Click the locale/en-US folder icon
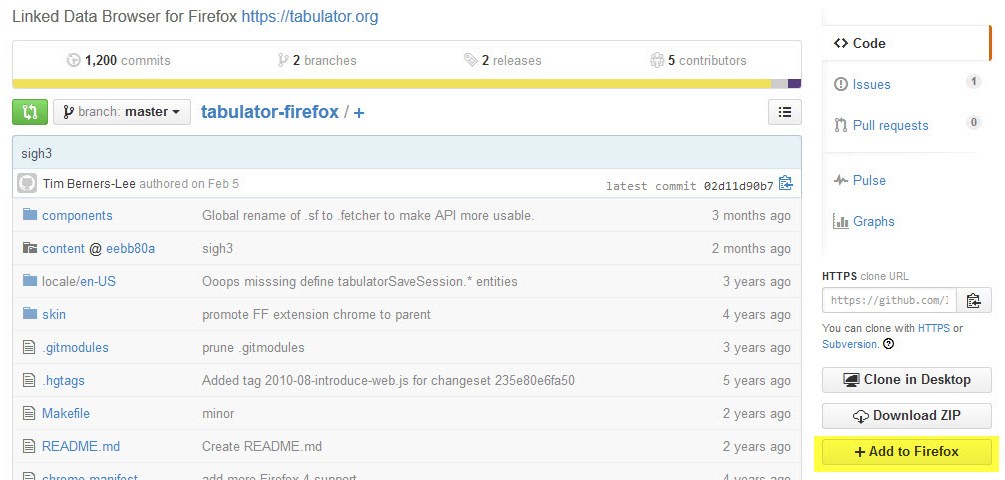Viewport: 1005px width, 480px height. click(29, 280)
